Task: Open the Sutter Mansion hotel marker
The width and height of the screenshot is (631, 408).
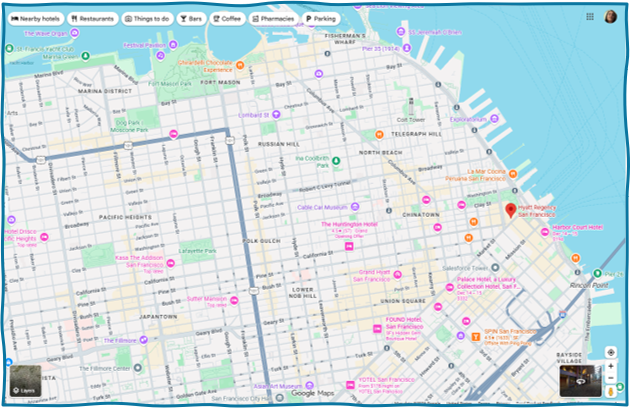Action: (x=234, y=300)
